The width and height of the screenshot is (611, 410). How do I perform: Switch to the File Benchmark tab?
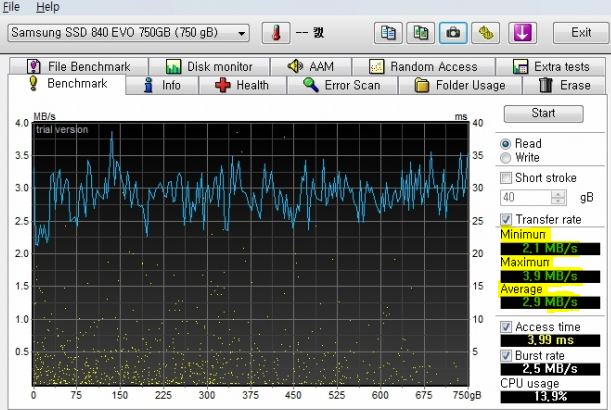[79, 66]
